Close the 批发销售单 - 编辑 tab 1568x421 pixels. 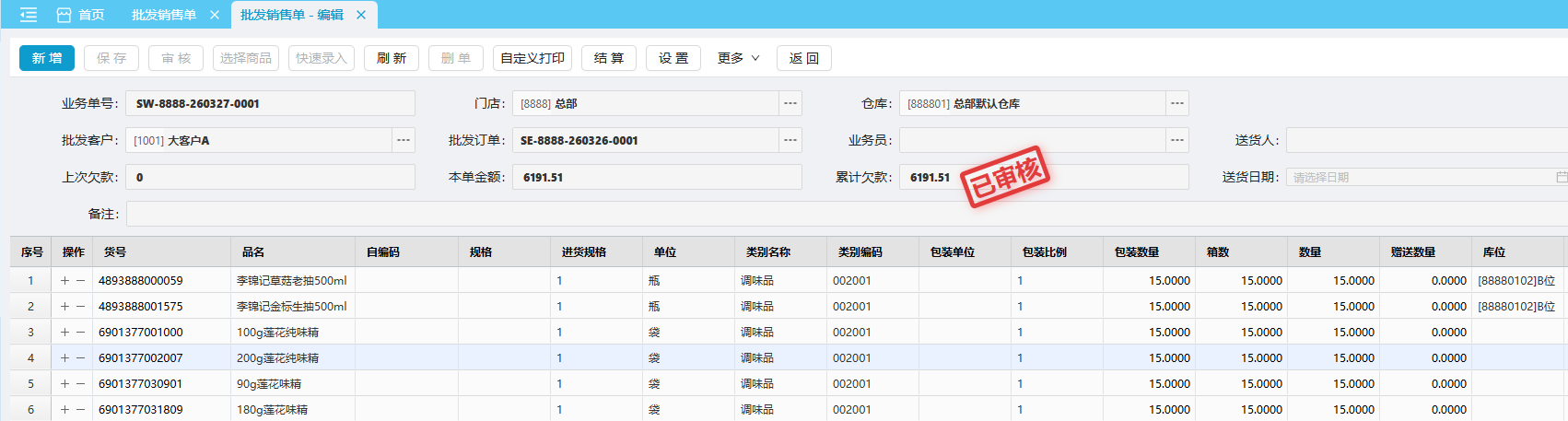(361, 15)
